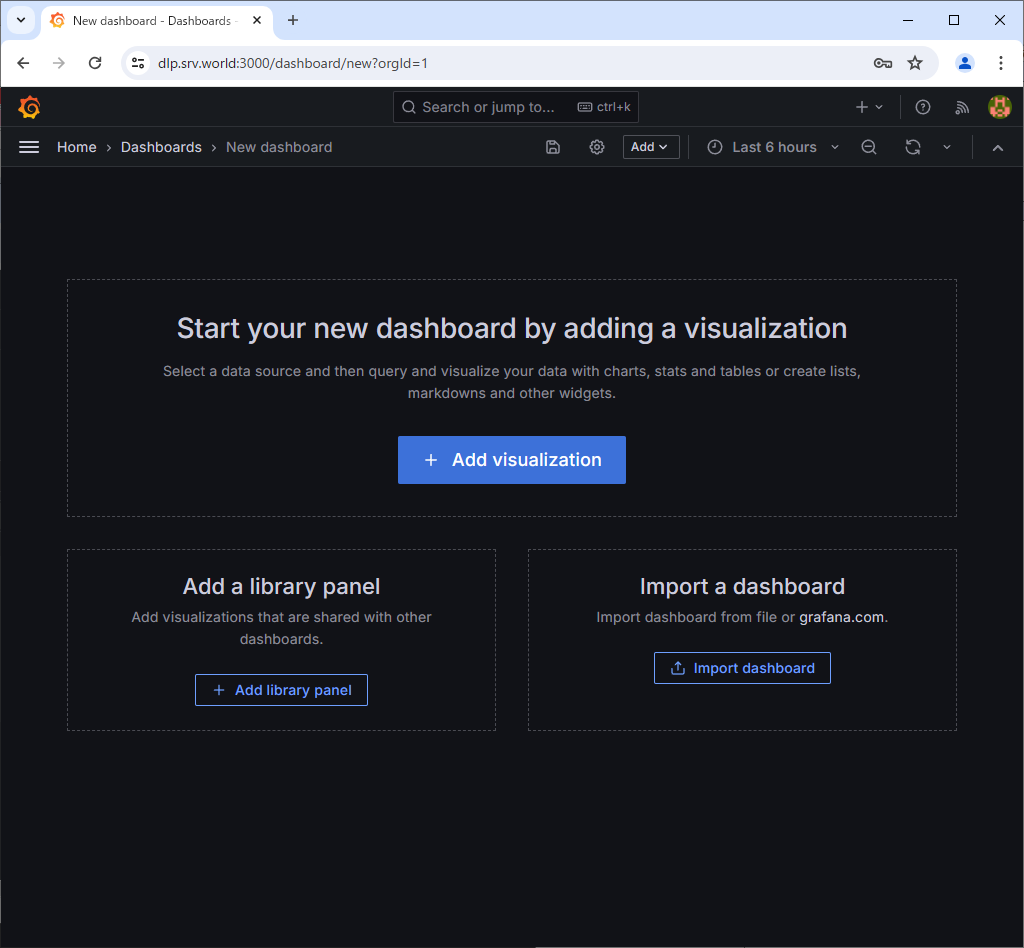The height and width of the screenshot is (948, 1024).
Task: Go to Dashboards breadcrumb
Action: 161,148
